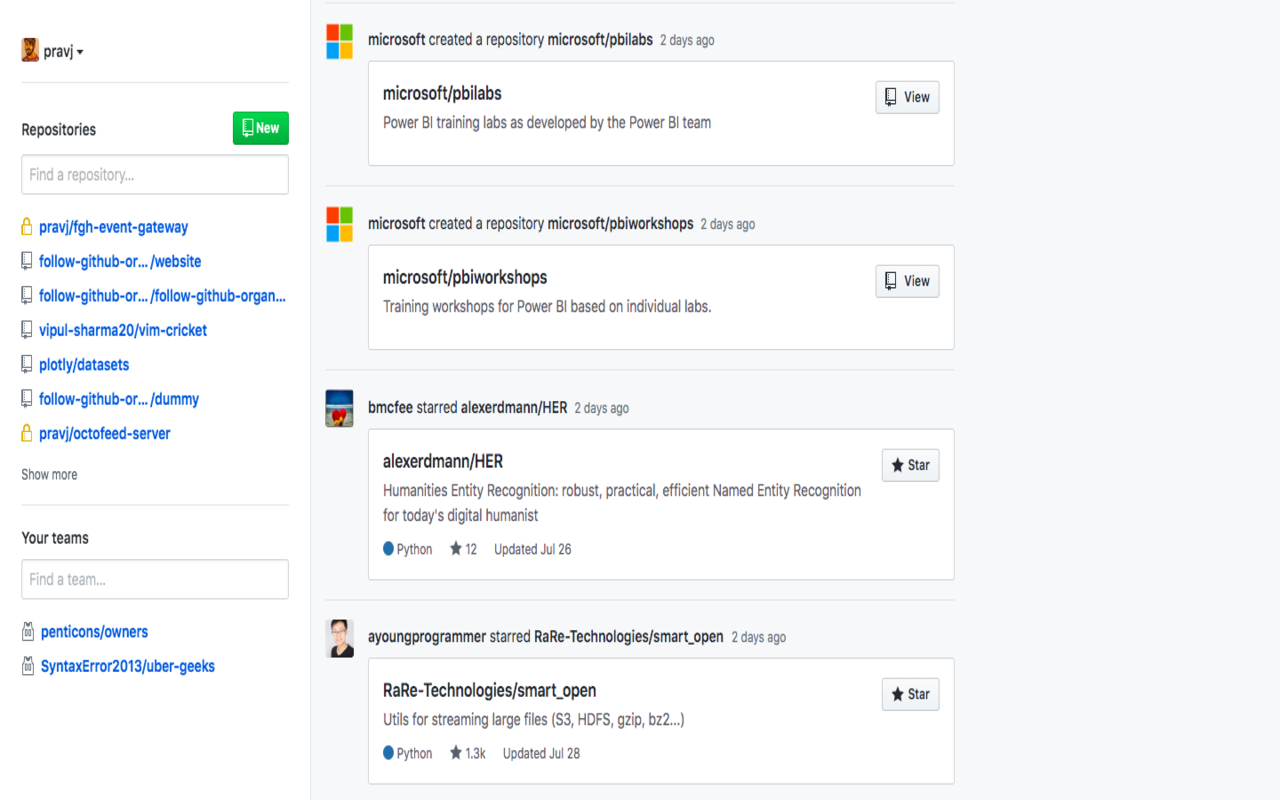
Task: Open the SyntaxError2013/uber-geeks team
Action: (x=127, y=666)
